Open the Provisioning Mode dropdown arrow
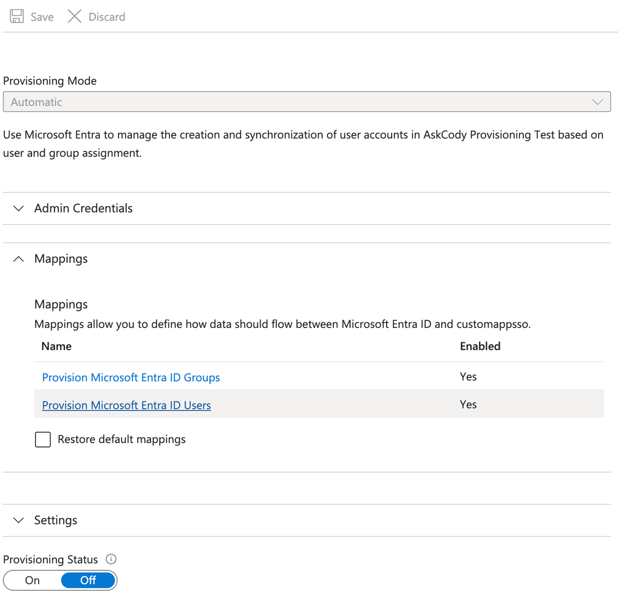The height and width of the screenshot is (605, 618). click(x=597, y=102)
